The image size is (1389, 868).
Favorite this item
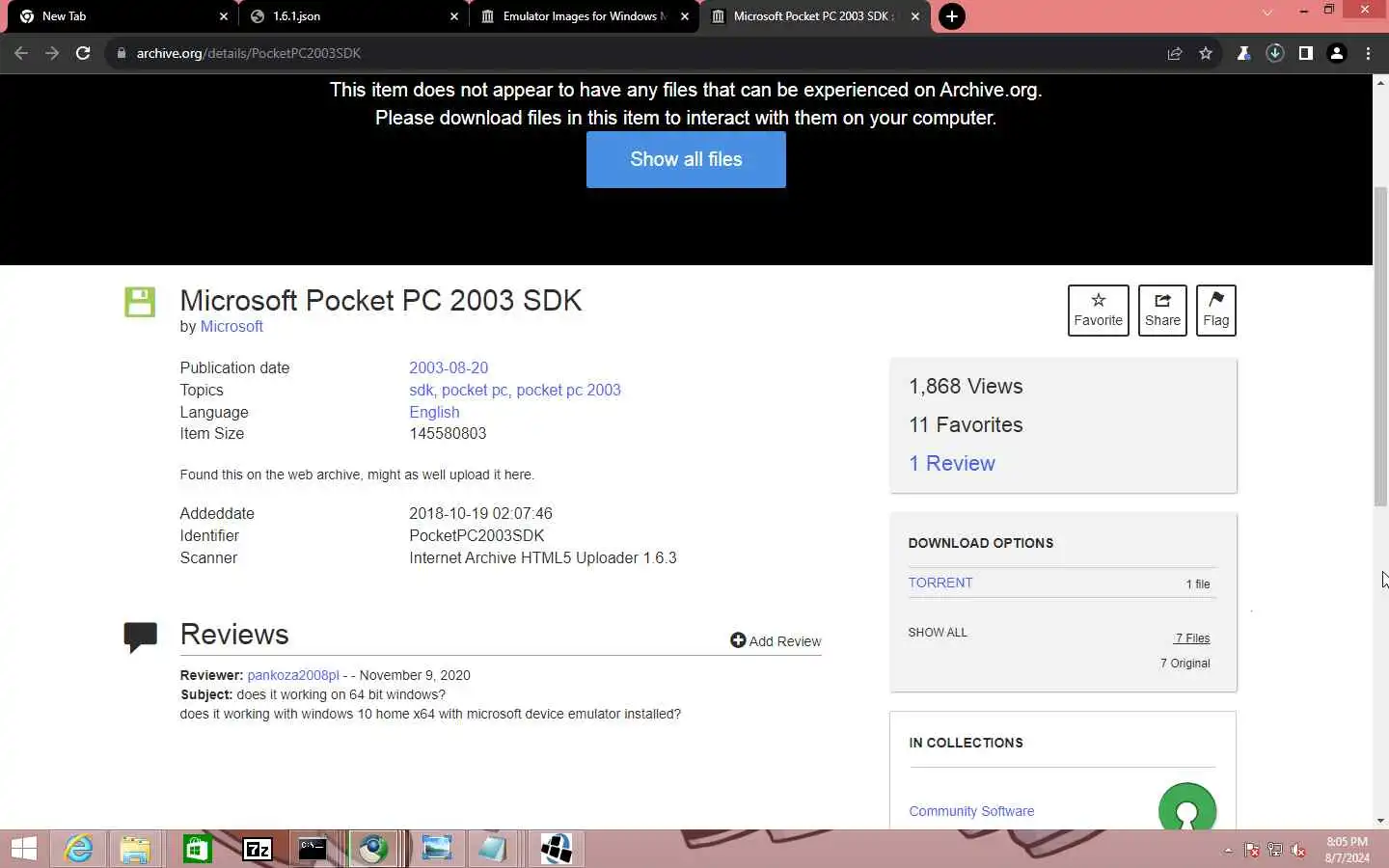click(1099, 311)
